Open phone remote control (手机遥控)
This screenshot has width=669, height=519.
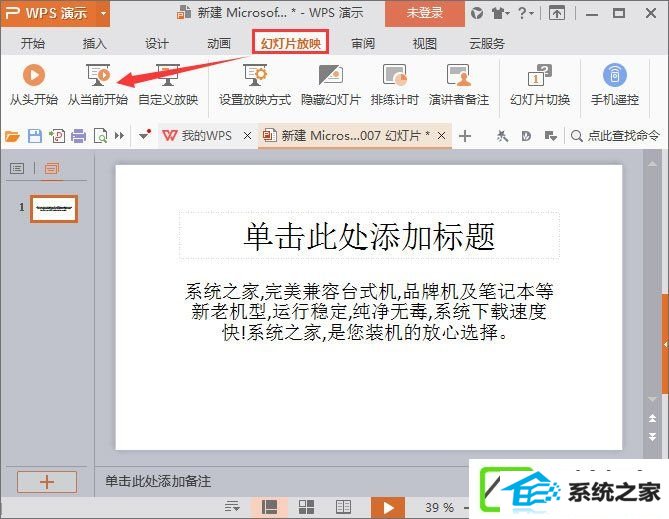615,85
